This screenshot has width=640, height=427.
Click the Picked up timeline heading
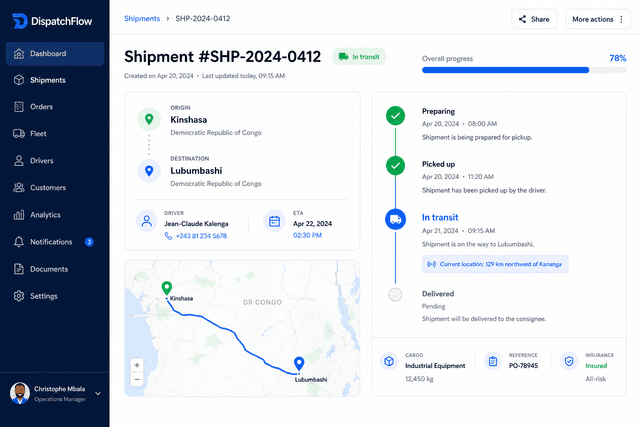pos(438,164)
